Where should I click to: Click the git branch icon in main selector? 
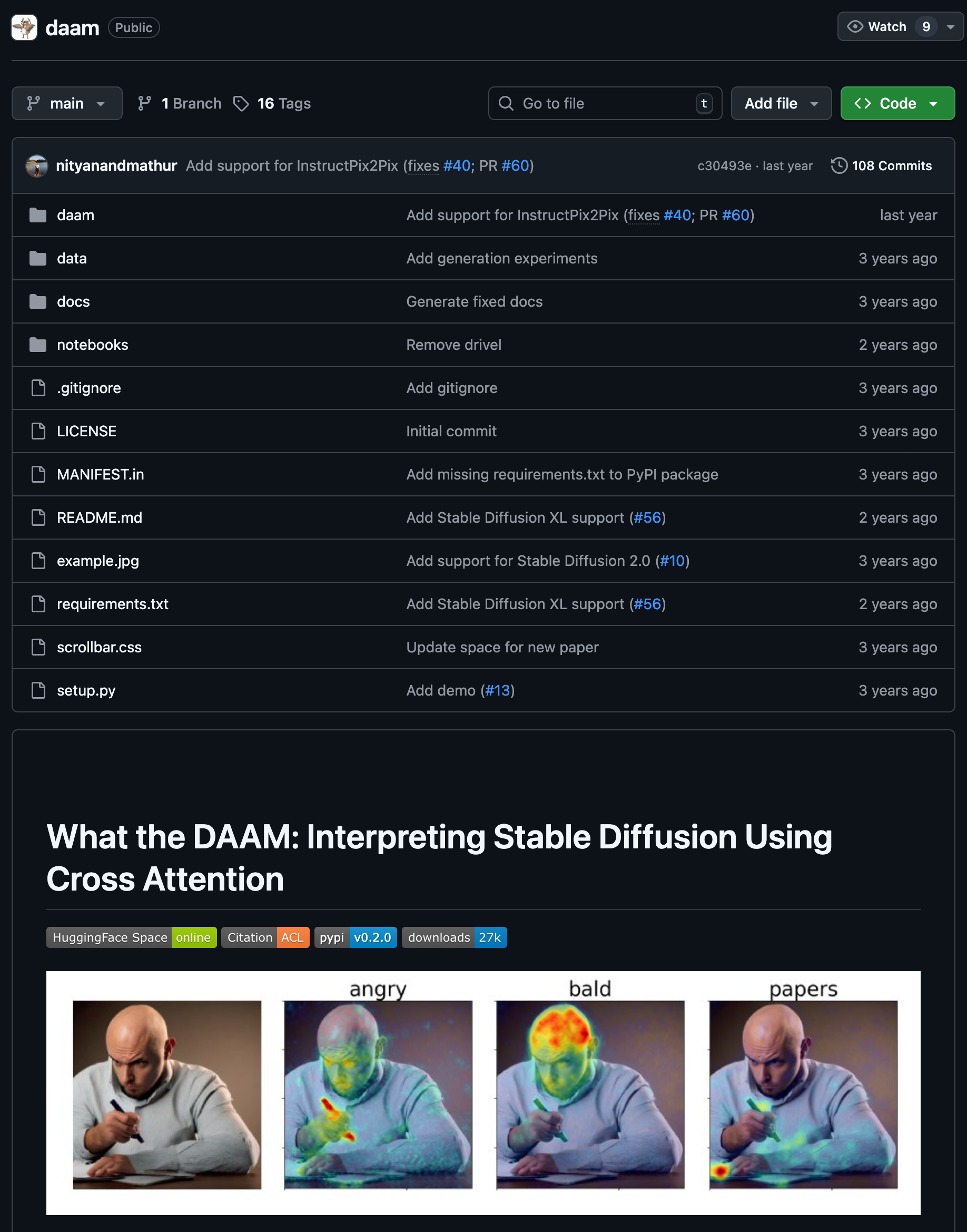[33, 103]
